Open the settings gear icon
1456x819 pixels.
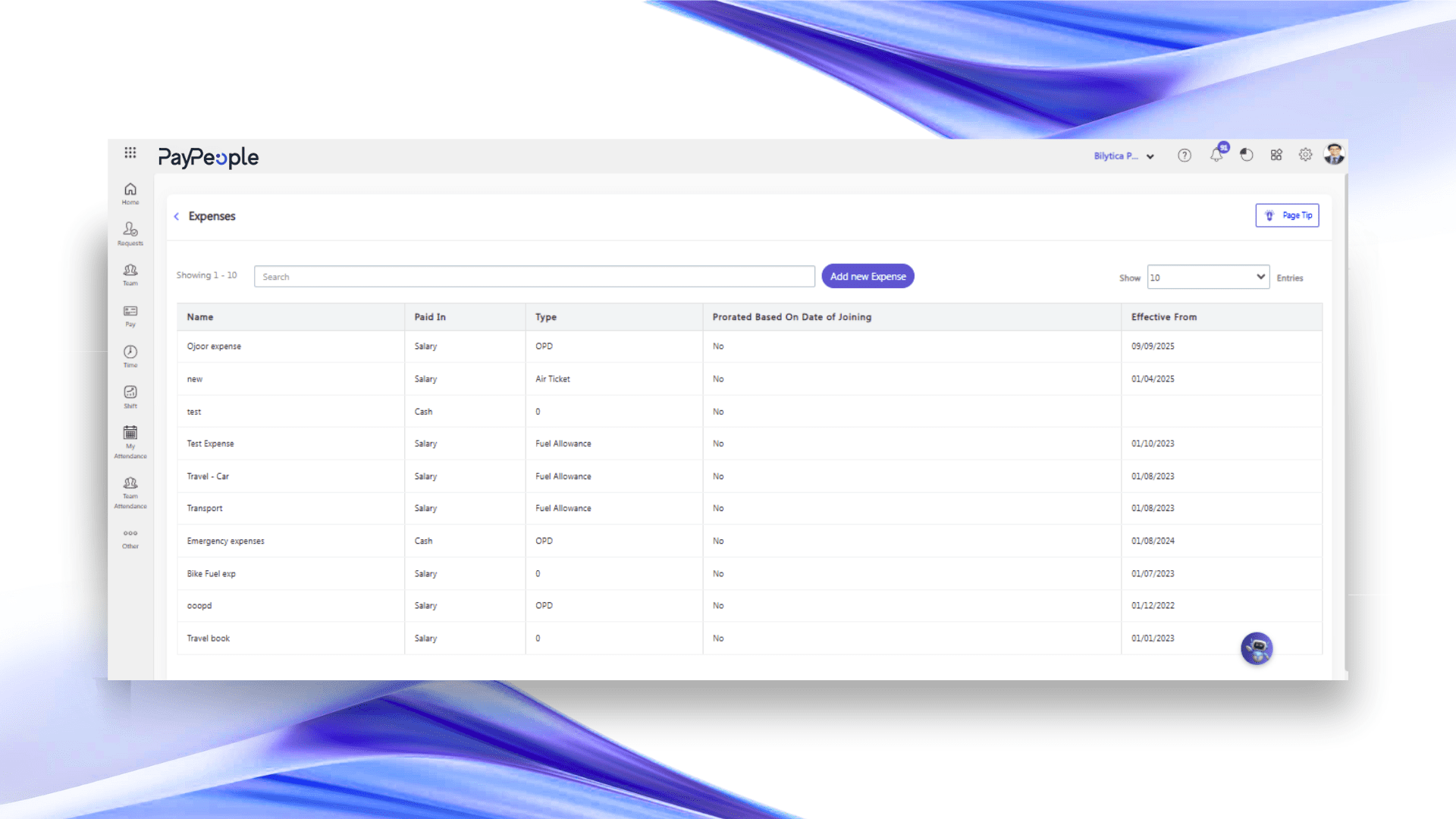pyautogui.click(x=1305, y=155)
